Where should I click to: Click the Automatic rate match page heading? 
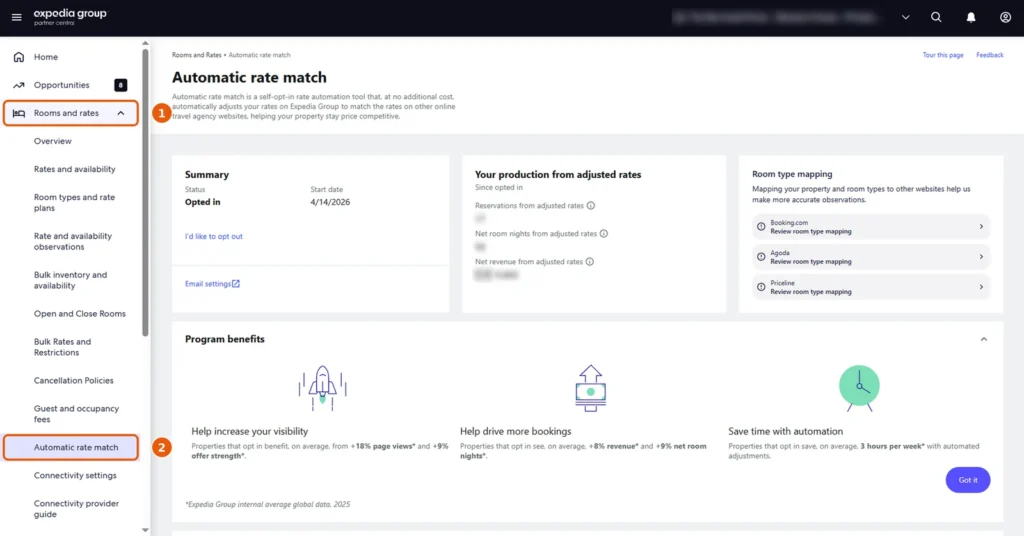249,77
